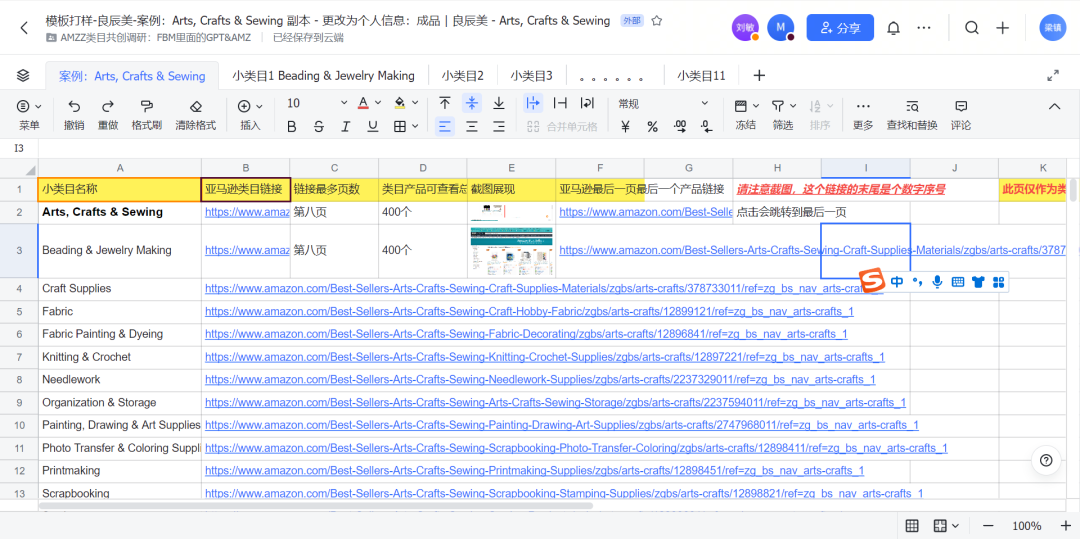Toggle bold formatting

point(291,127)
